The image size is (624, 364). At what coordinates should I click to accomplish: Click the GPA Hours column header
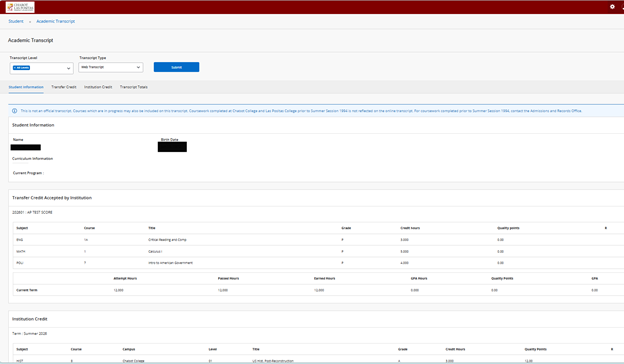point(419,278)
